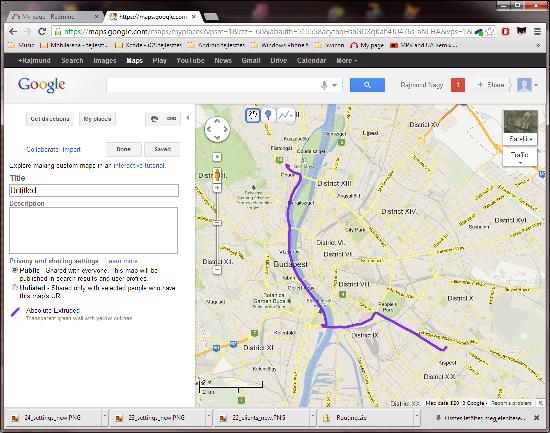
Task: Zoom in with the plus button
Action: pyautogui.click(x=217, y=188)
